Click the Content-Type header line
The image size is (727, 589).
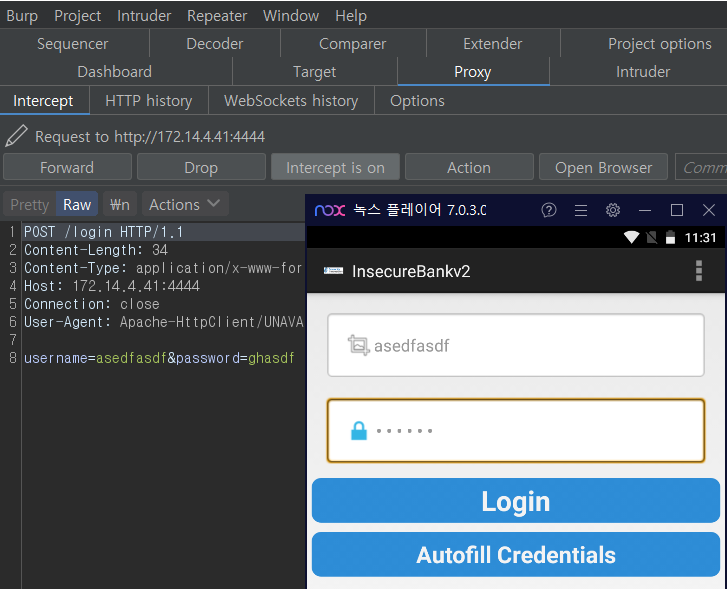pyautogui.click(x=163, y=268)
